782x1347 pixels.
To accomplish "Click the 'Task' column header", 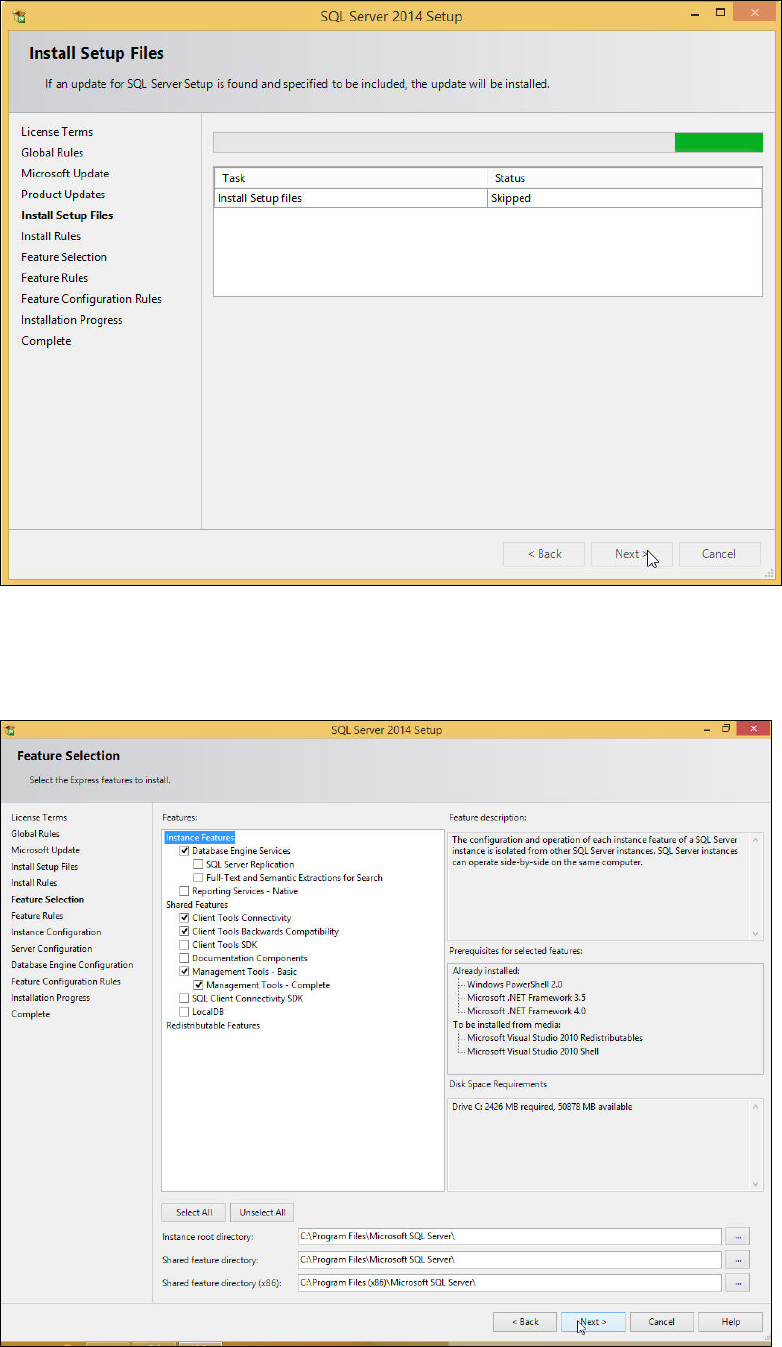I will [x=350, y=178].
